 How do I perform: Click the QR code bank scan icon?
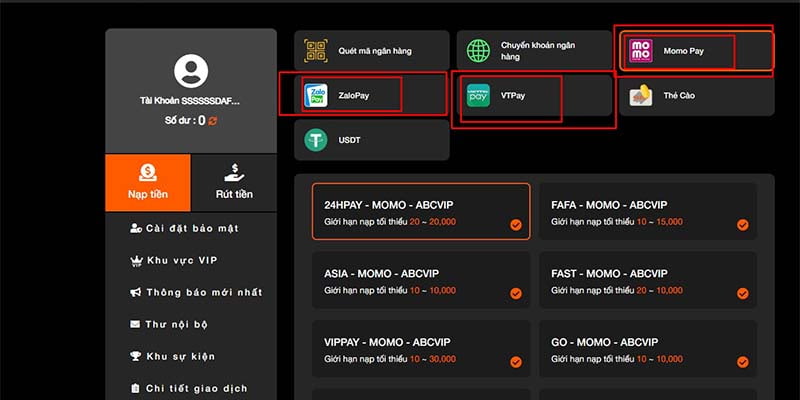click(316, 50)
